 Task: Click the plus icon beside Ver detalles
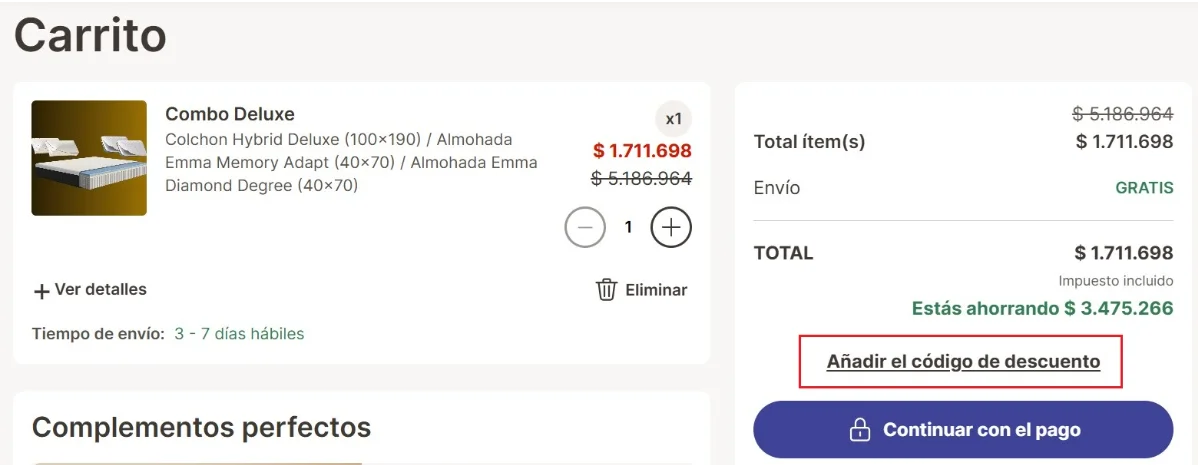point(42,291)
